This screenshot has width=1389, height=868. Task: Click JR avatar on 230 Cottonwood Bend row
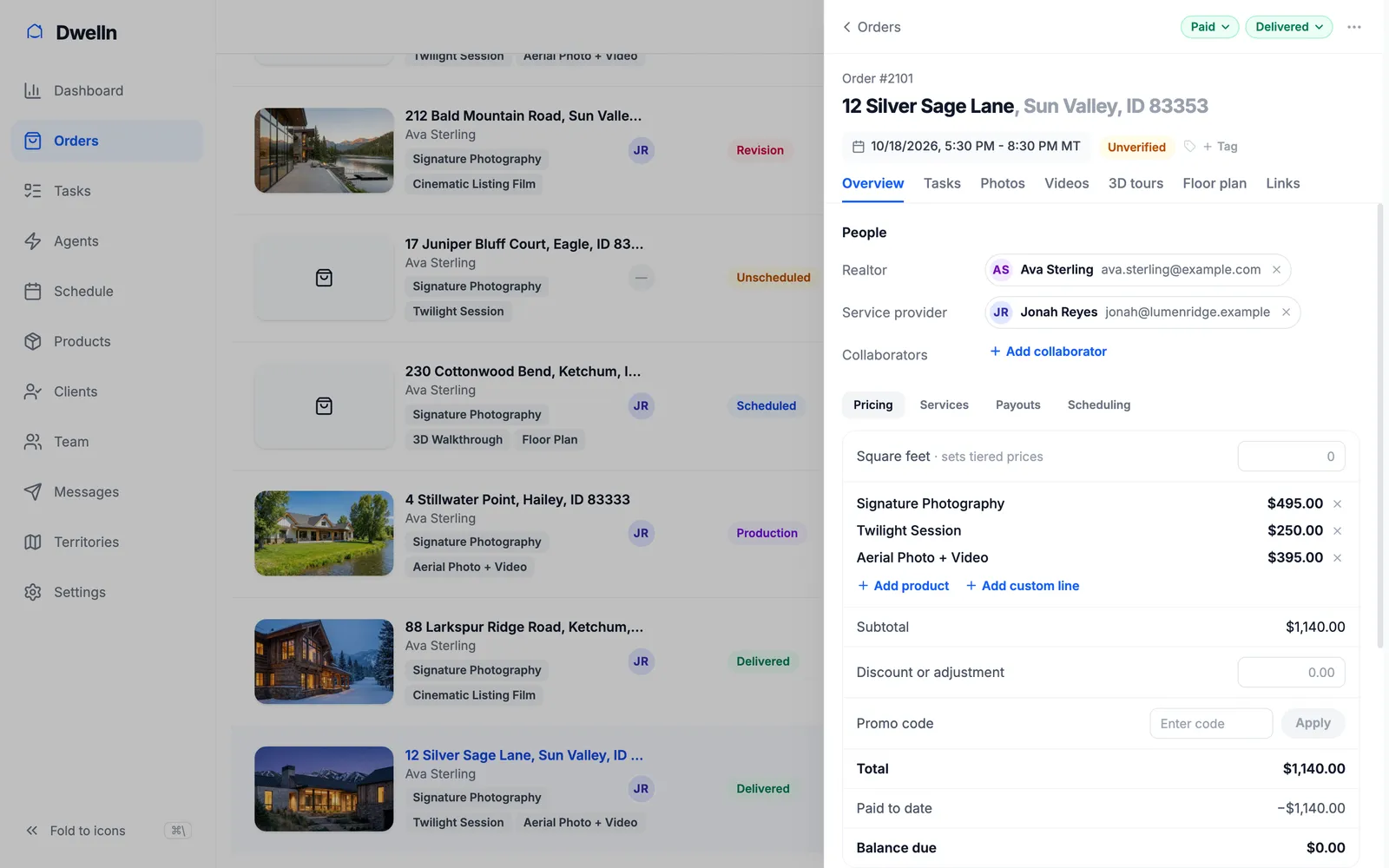coord(641,406)
